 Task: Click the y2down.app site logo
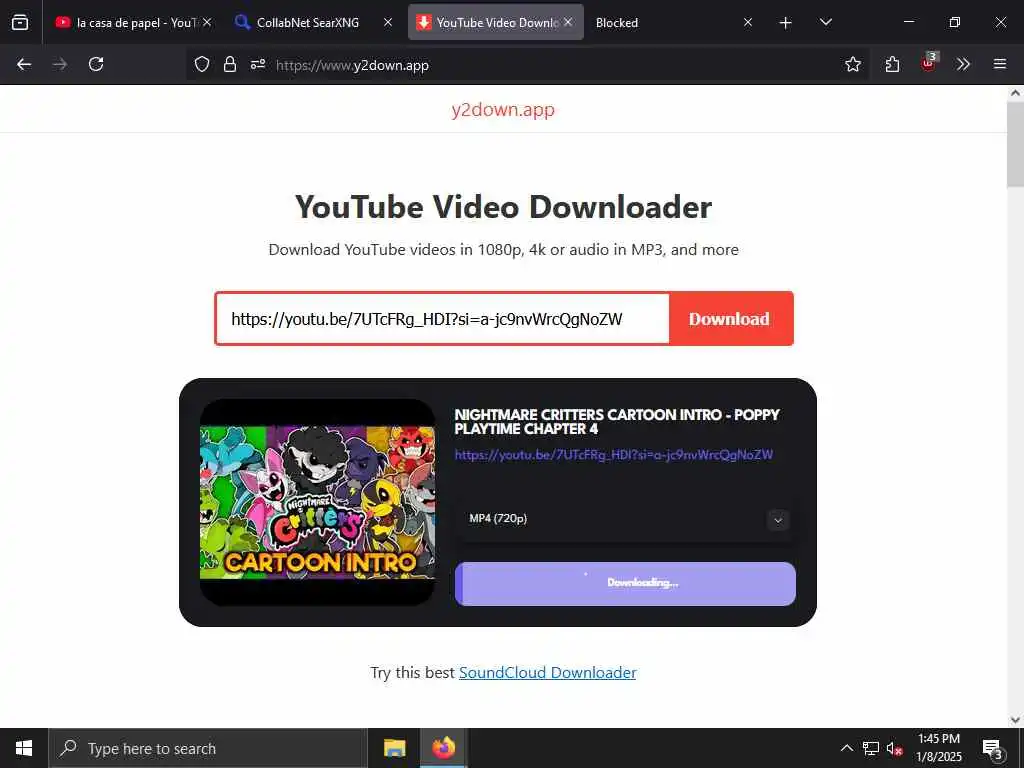coord(503,109)
